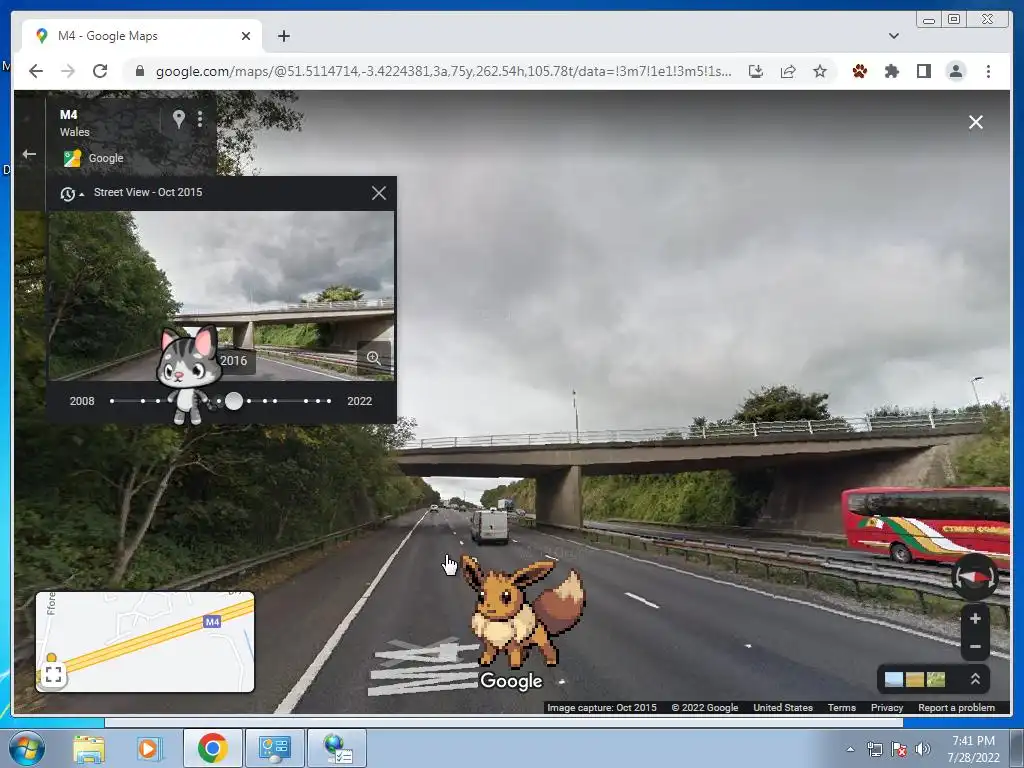Click the 'Image capture: Oct 2015' text
This screenshot has width=1024, height=768.
(602, 708)
